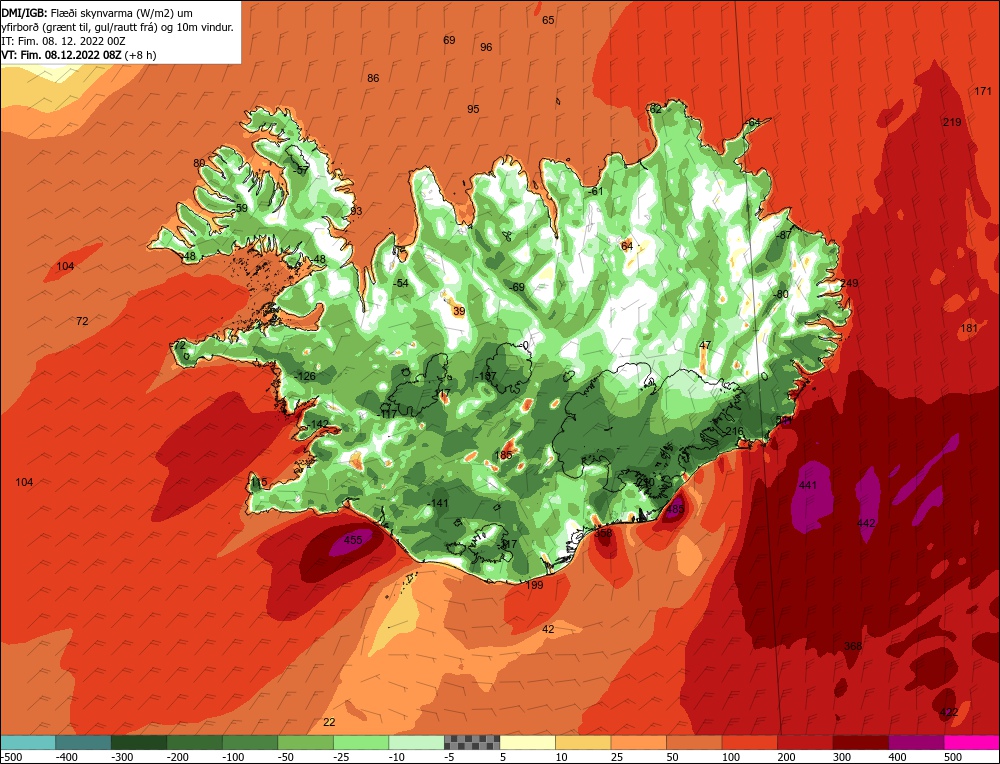Click the -142 flux value near the west coast

coord(318,424)
